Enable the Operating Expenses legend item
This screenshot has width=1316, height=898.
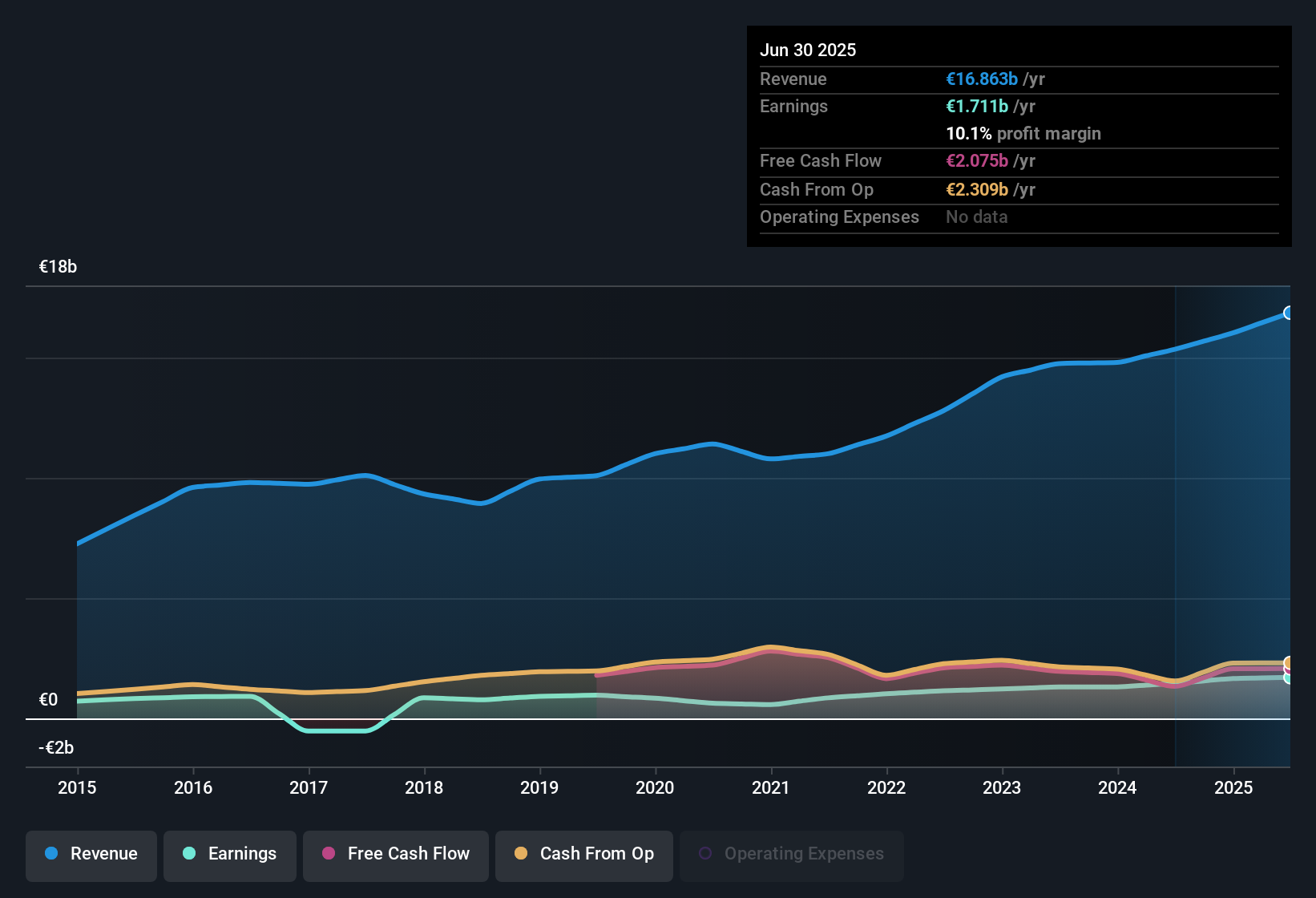(792, 854)
